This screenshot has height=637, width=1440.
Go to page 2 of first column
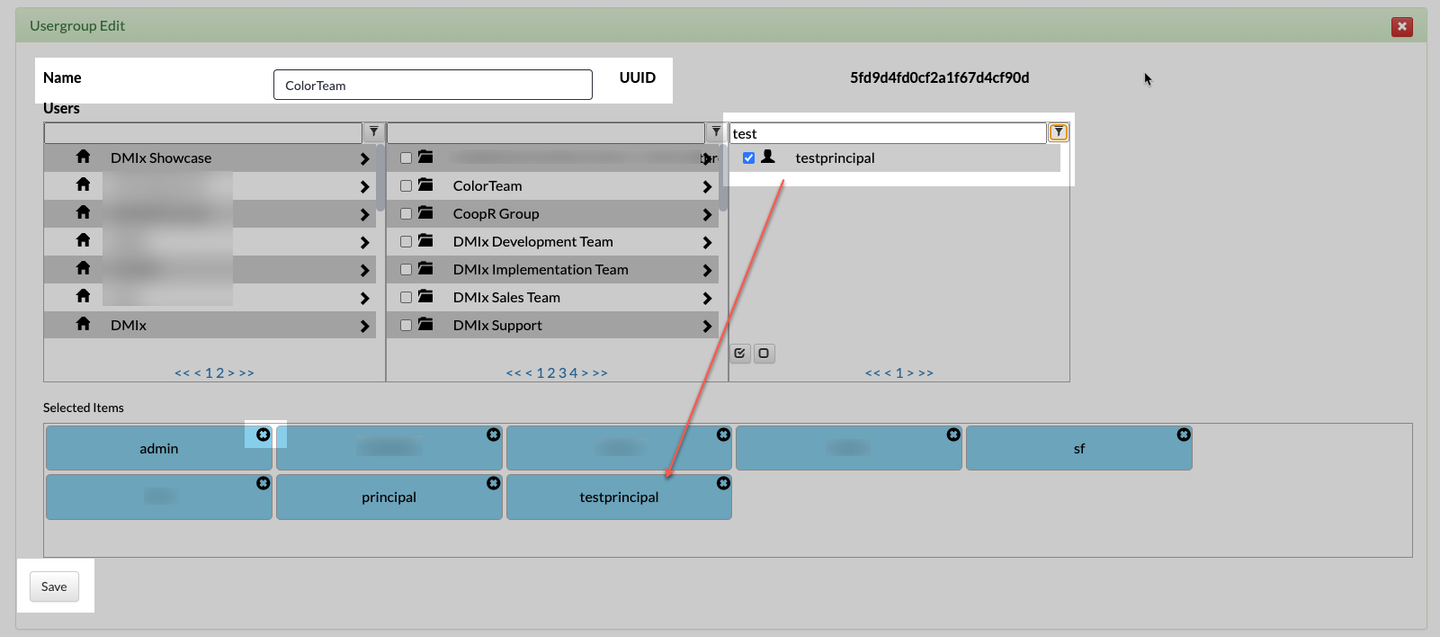click(x=221, y=373)
